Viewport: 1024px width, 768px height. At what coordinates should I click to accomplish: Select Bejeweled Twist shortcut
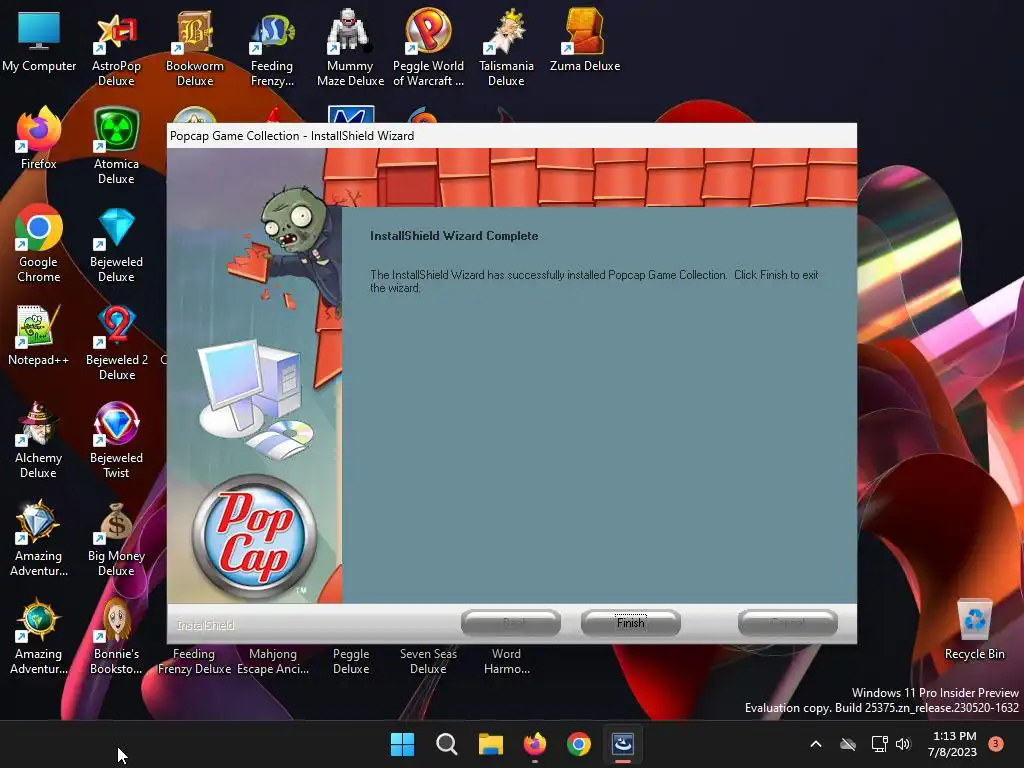tap(116, 441)
